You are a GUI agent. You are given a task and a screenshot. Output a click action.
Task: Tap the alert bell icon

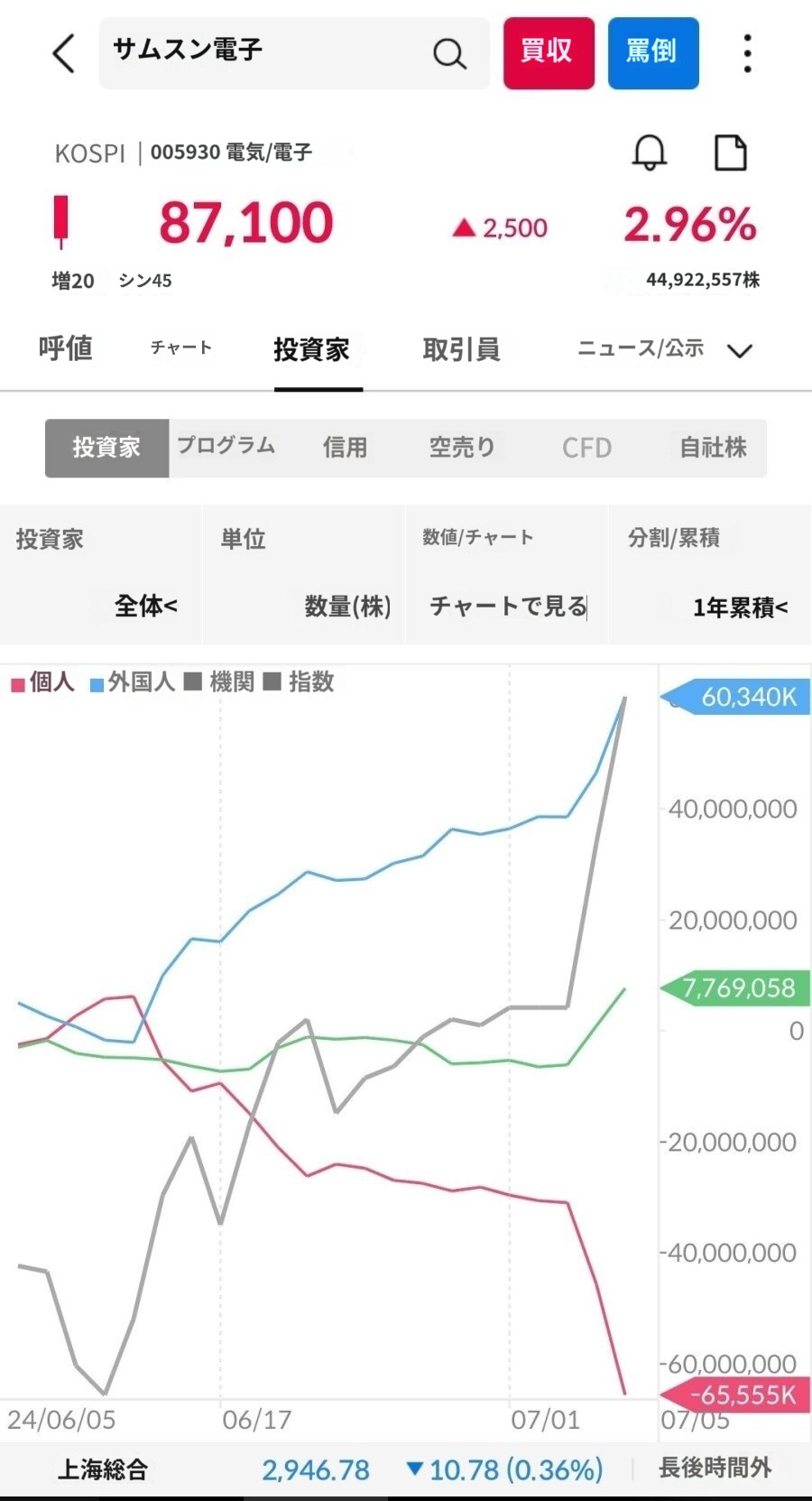coord(649,153)
